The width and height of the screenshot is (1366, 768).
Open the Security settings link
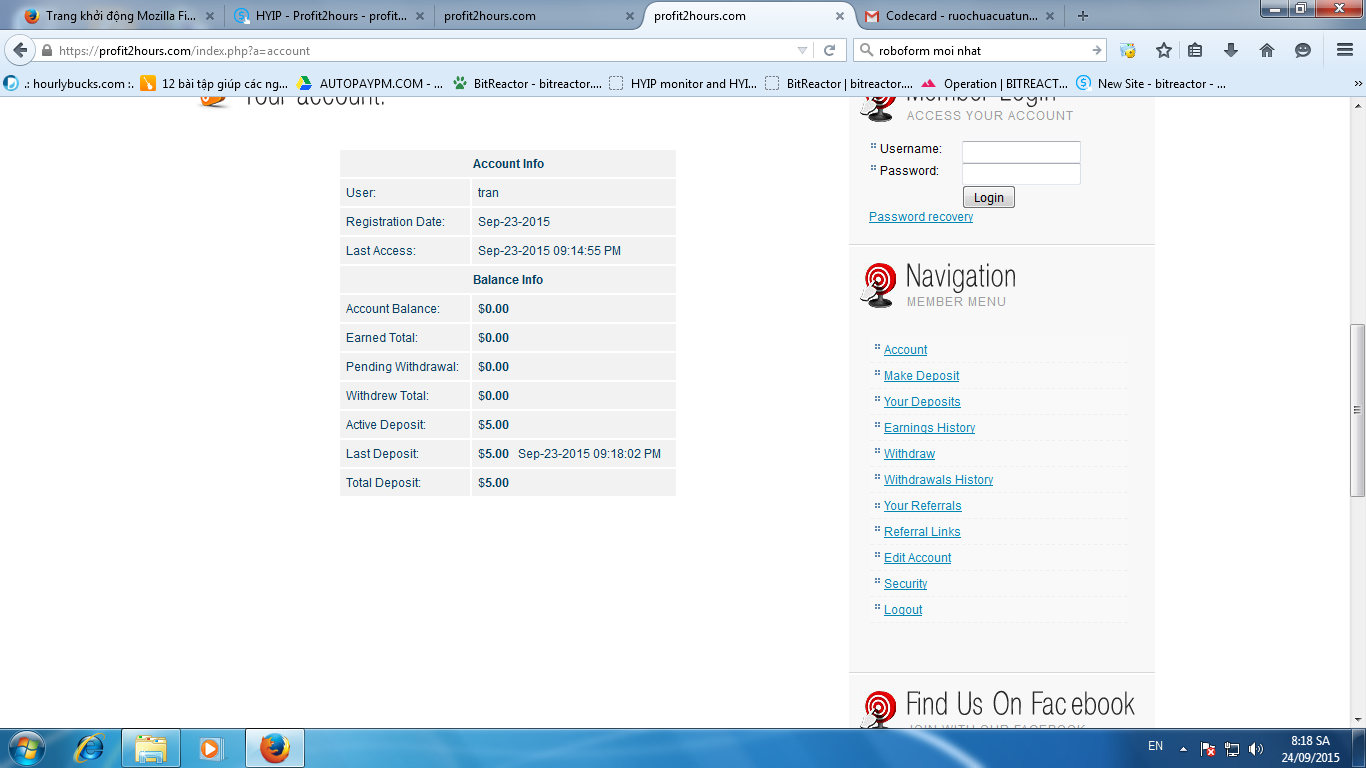tap(906, 584)
